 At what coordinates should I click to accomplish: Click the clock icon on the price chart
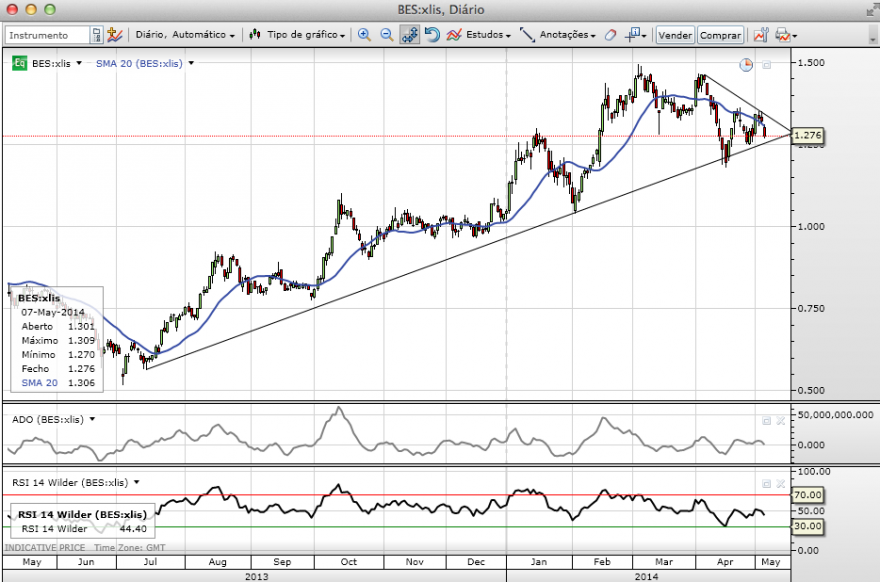746,65
